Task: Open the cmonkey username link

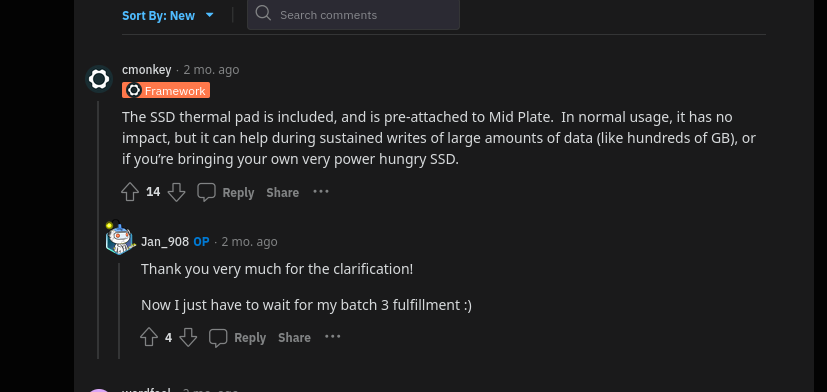Action: pos(147,70)
